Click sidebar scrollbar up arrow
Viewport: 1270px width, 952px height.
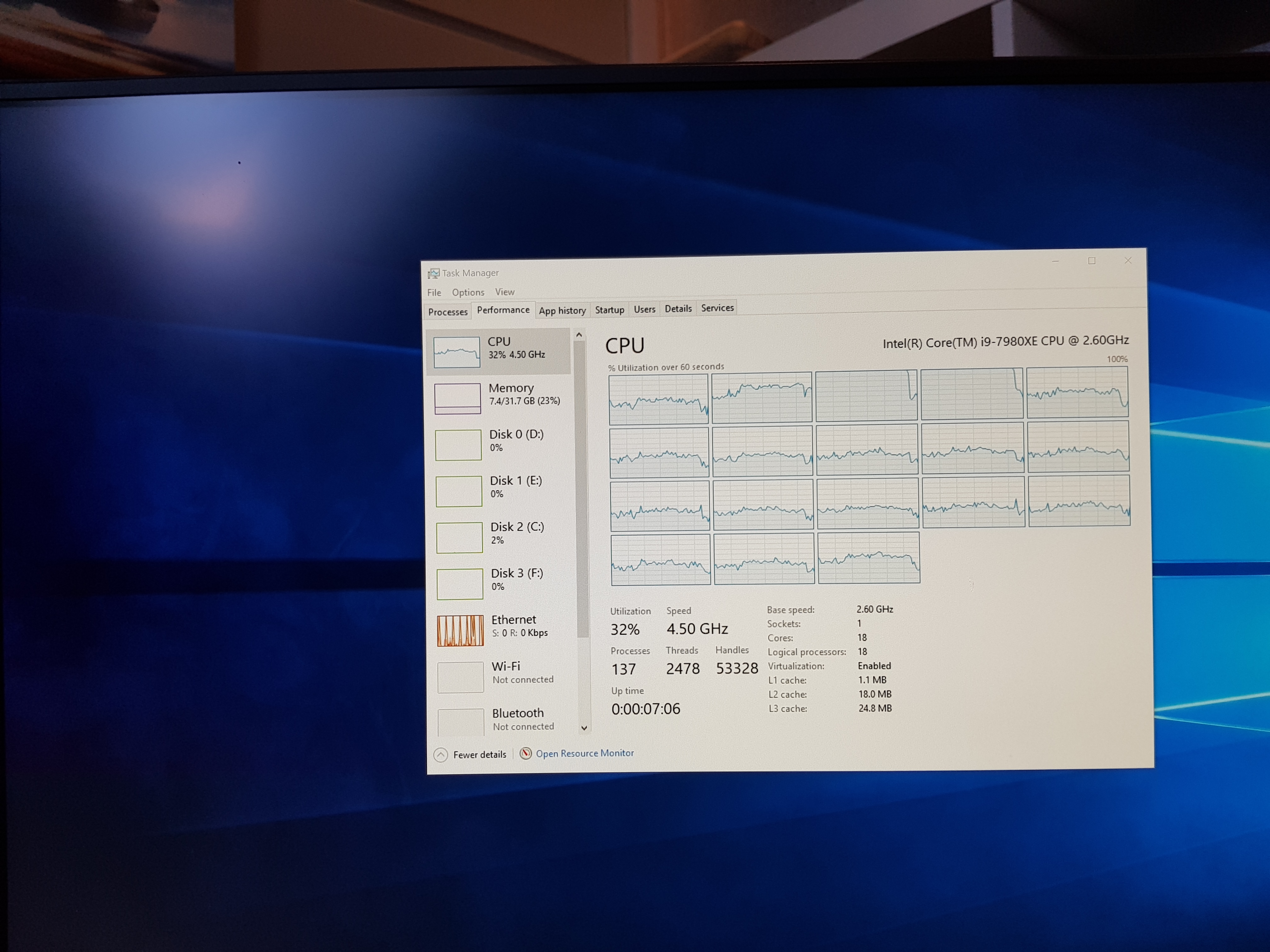579,335
